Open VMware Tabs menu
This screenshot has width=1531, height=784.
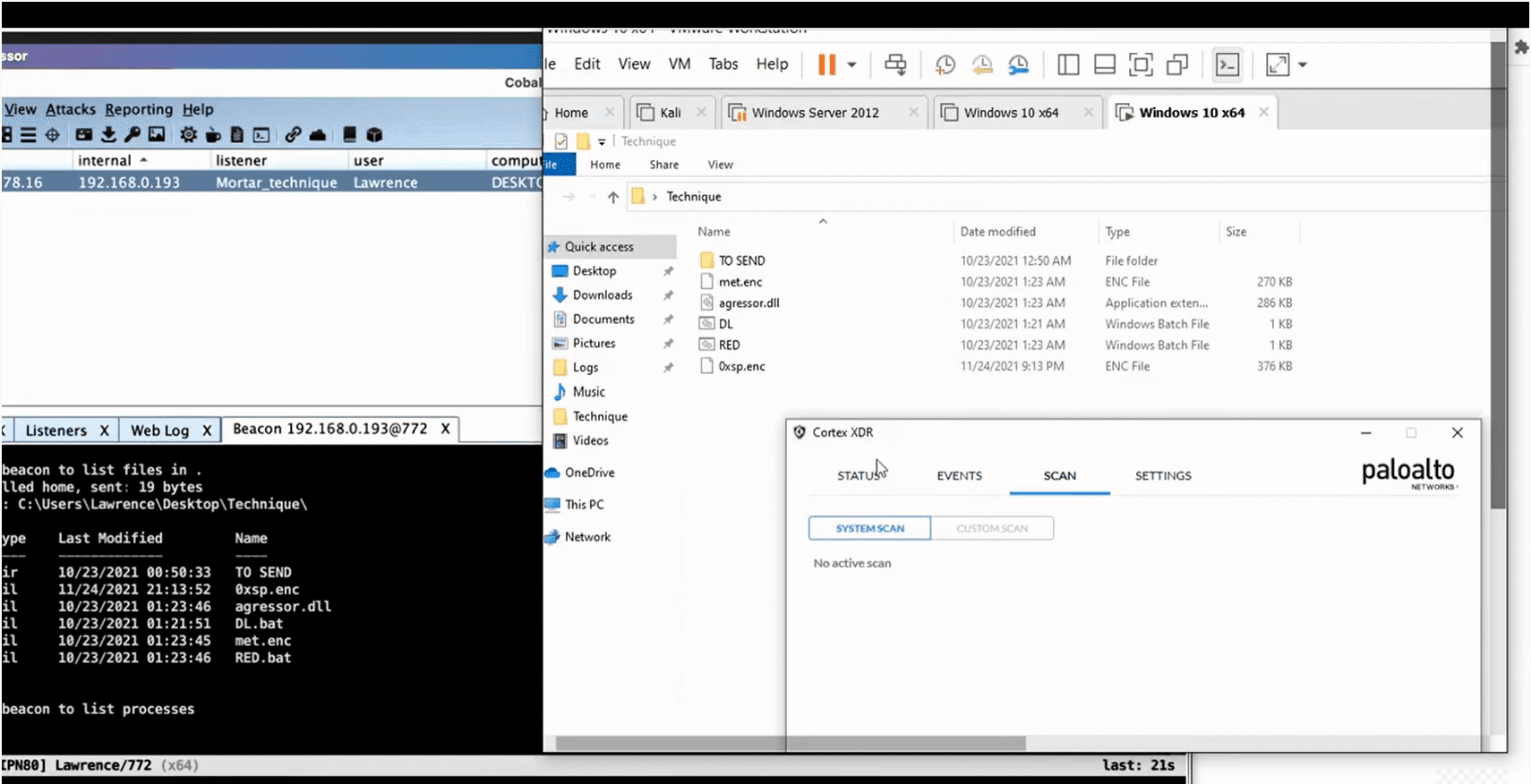click(x=723, y=64)
